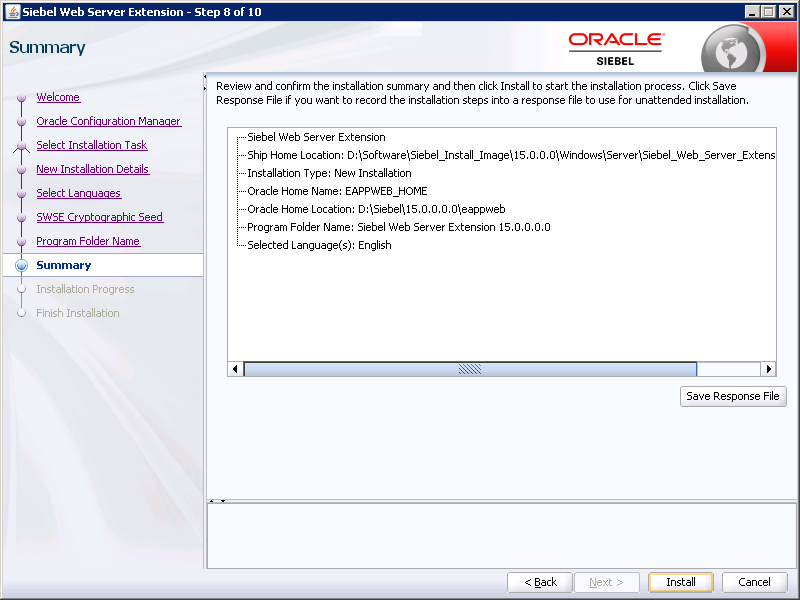The height and width of the screenshot is (600, 800).
Task: Go back with the Back button
Action: coord(540,582)
